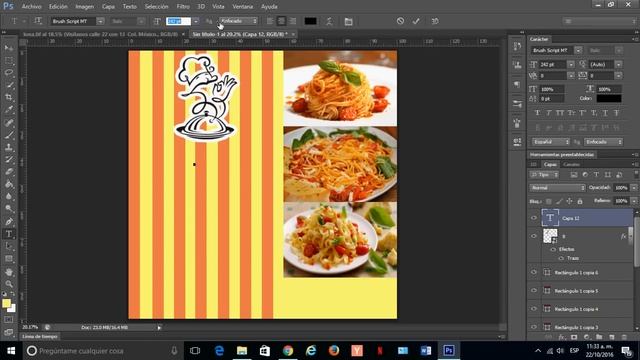Select the Paint Bucket tool
Image resolution: width=640 pixels, height=360 pixels.
[9, 184]
